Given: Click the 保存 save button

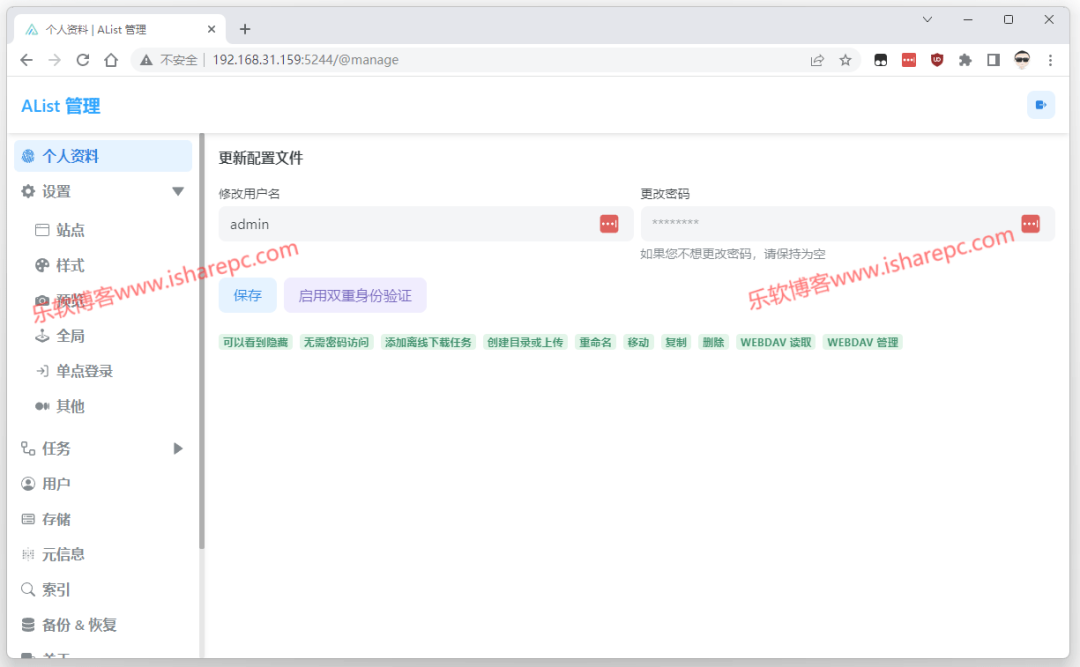Looking at the screenshot, I should 247,296.
